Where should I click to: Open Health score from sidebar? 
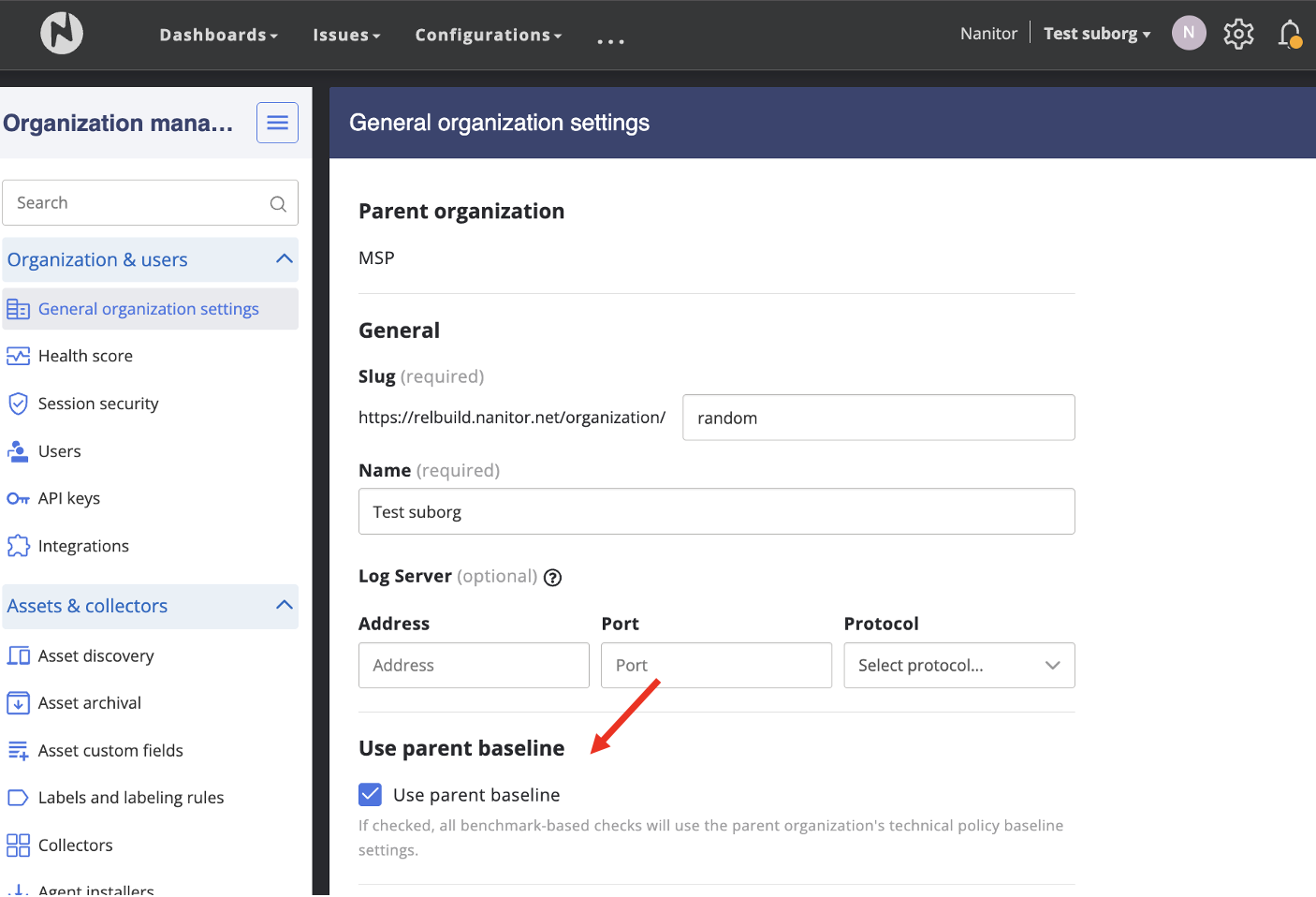85,356
